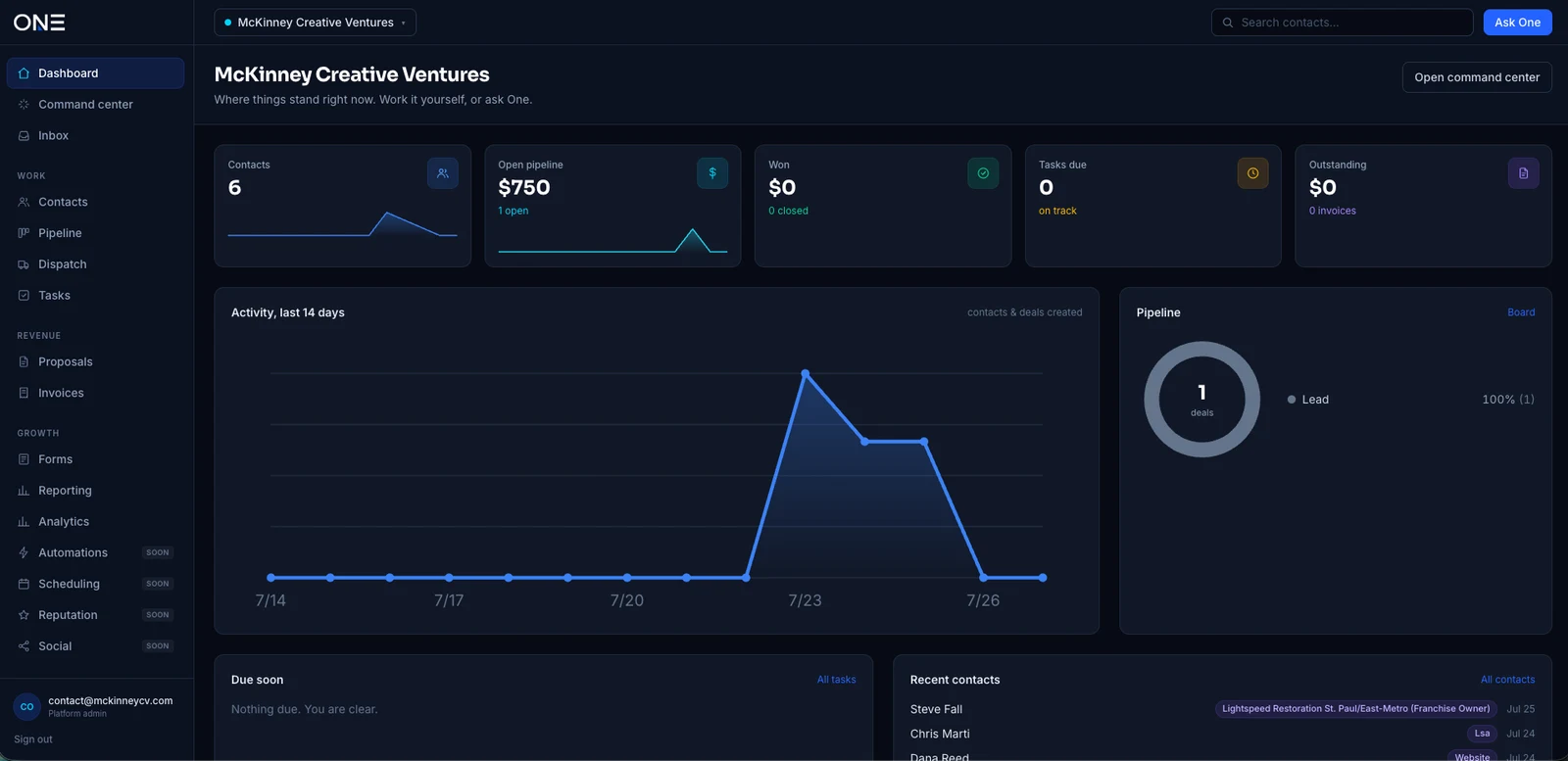Screen dimensions: 1568x761
Task: Click the people icon on Contacts card
Action: (442, 173)
